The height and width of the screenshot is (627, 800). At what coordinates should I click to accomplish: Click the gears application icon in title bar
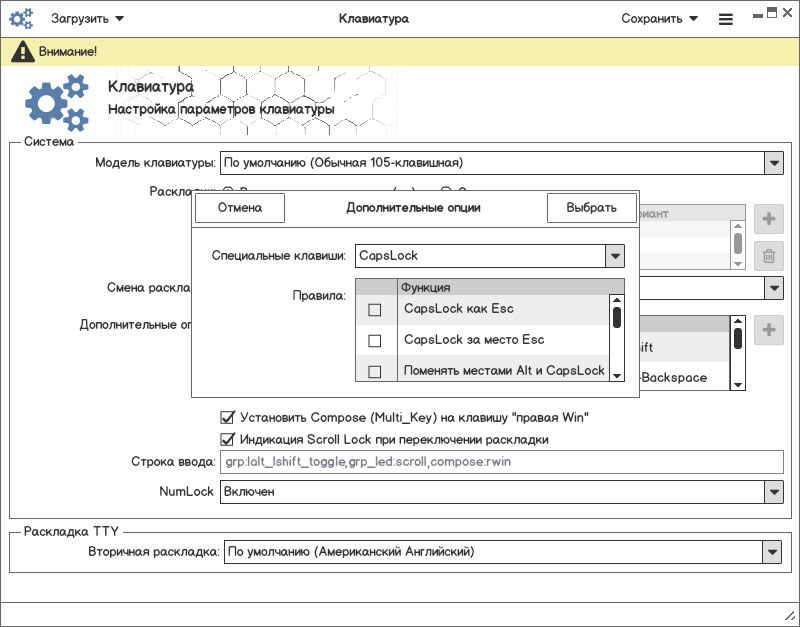pos(21,19)
